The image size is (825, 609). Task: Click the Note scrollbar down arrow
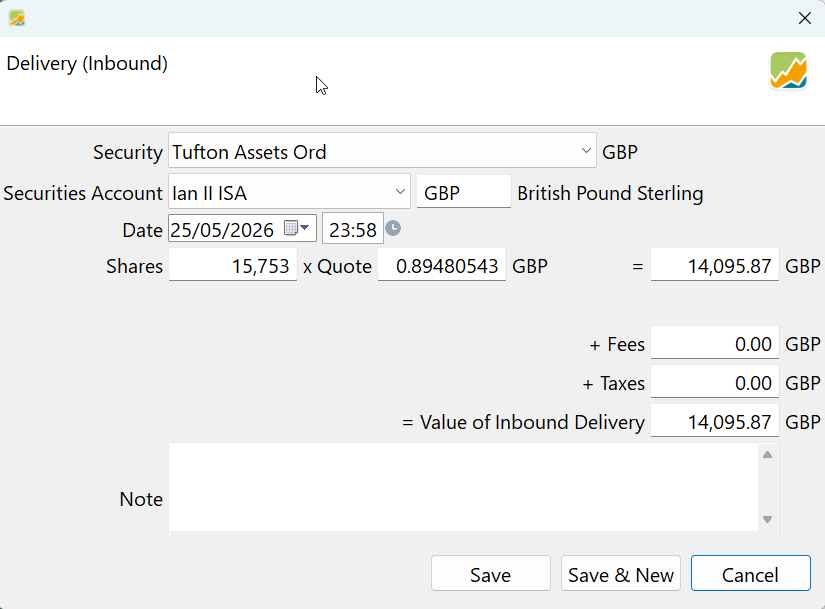pos(768,520)
